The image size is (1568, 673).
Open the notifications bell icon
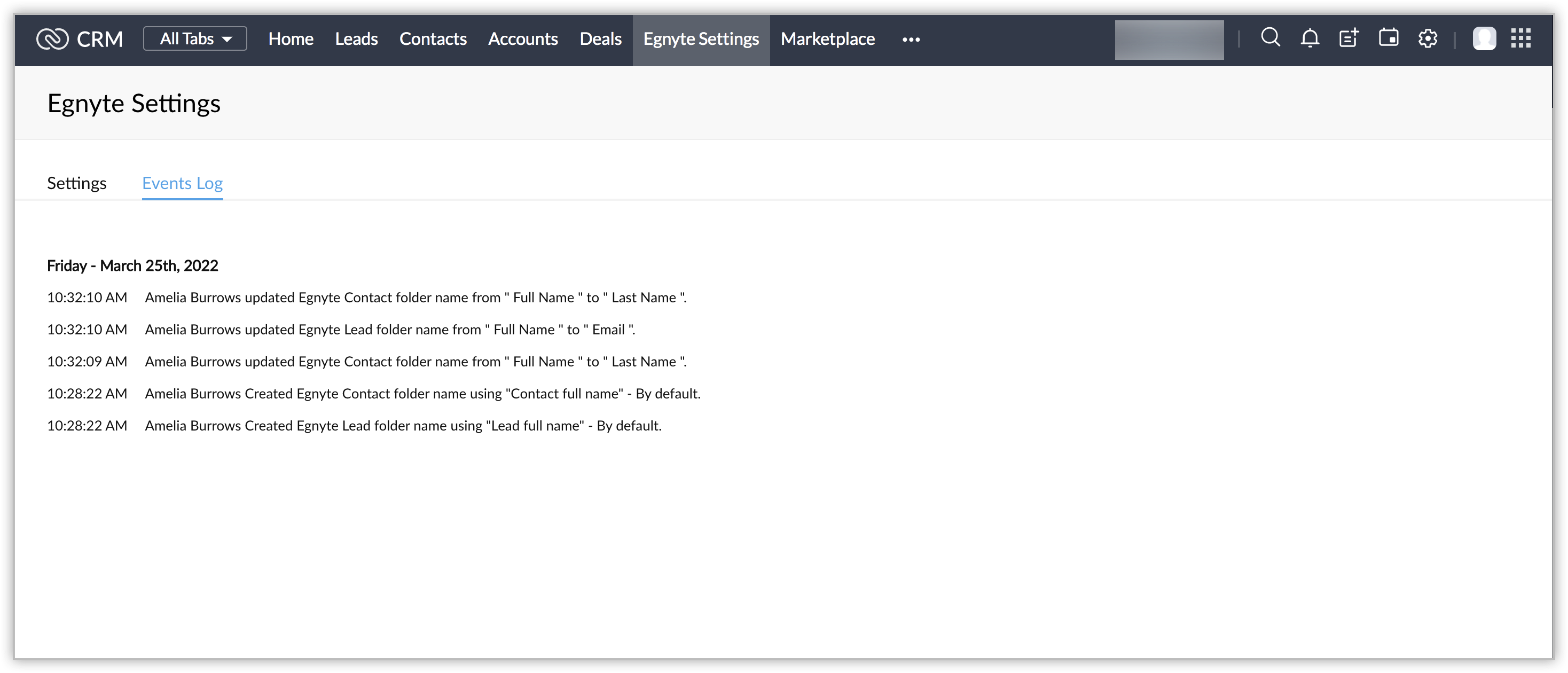[x=1310, y=38]
